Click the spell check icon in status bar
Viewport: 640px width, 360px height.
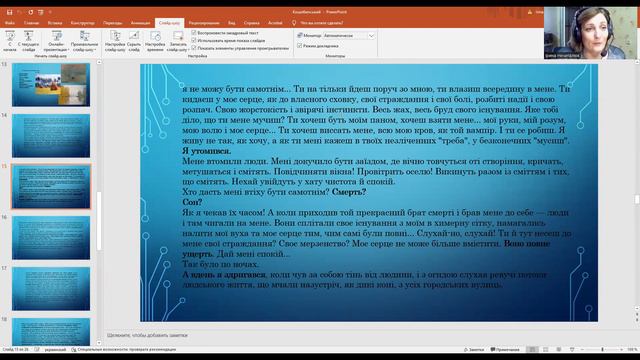(x=37, y=349)
